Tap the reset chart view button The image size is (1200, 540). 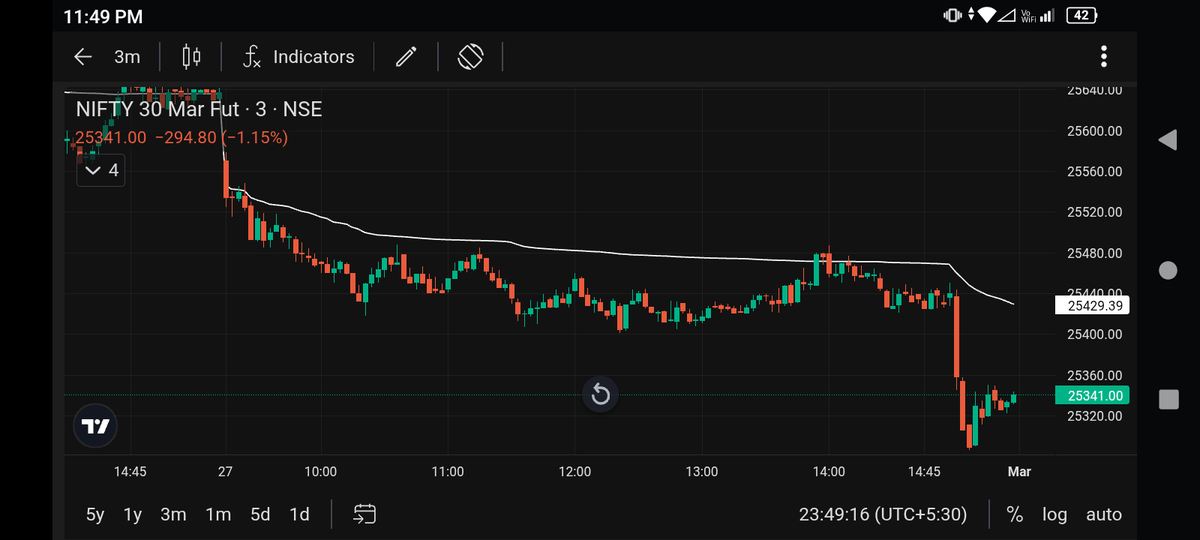600,394
